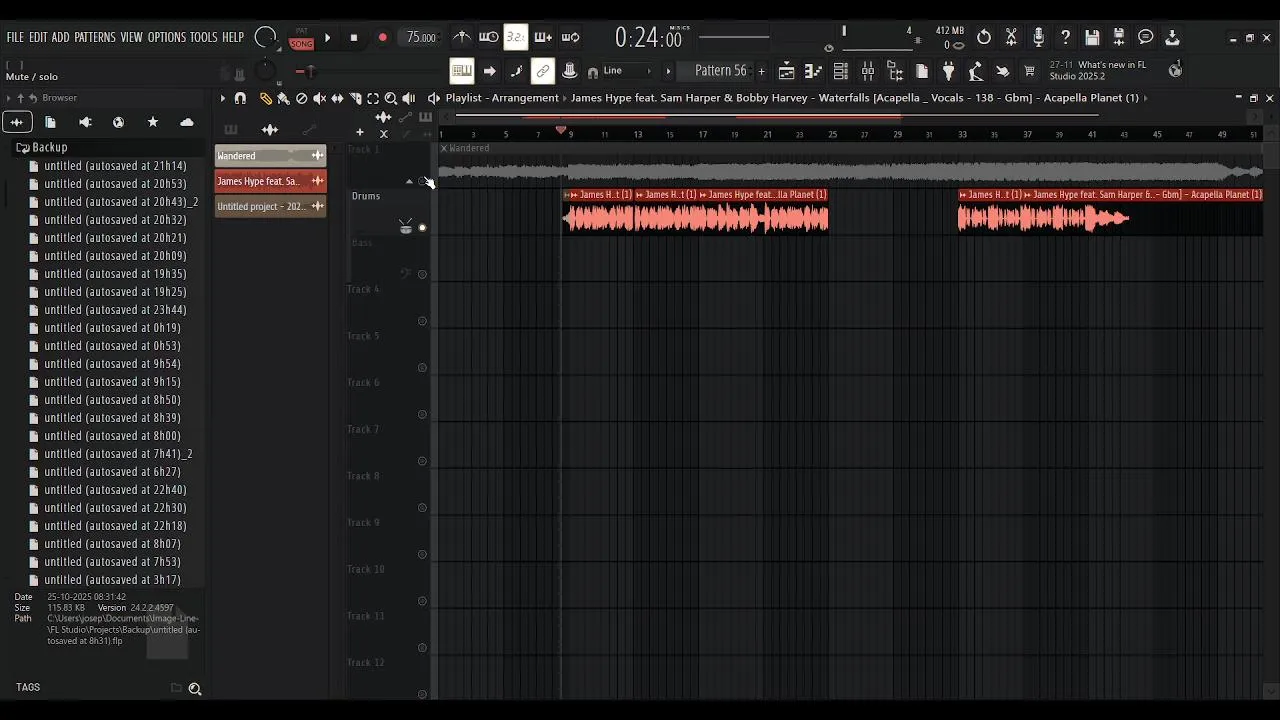Select the playlist Slice tool
This screenshot has width=1280, height=720.
click(x=355, y=98)
